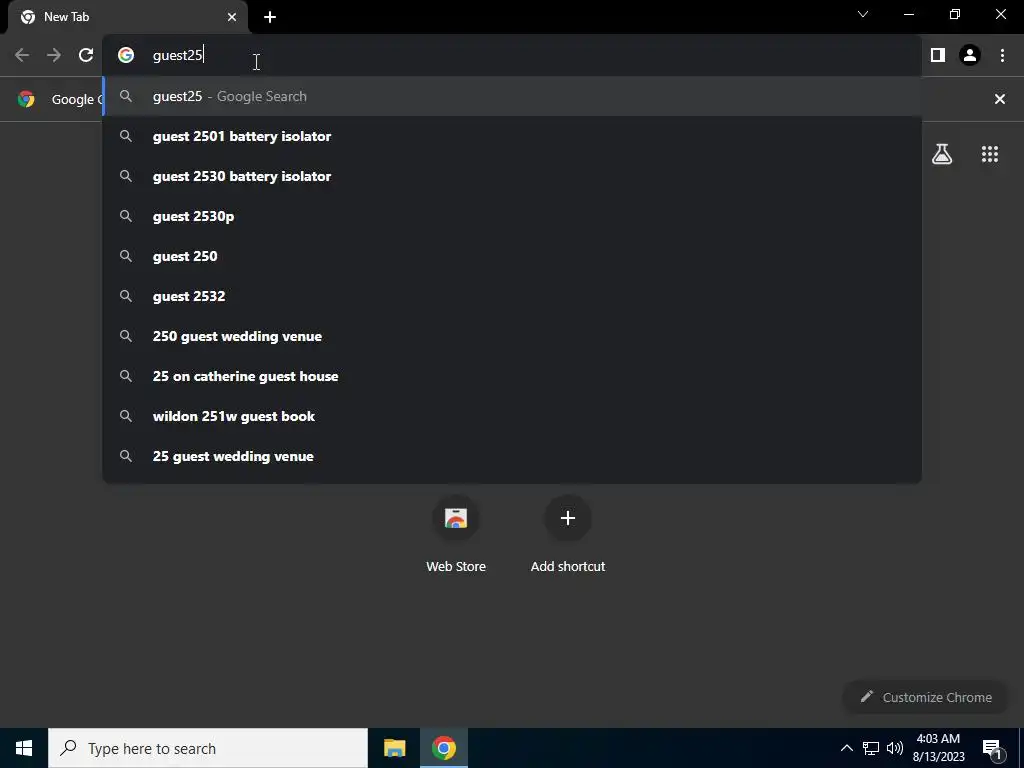Screen dimensions: 1024x768
Task: Click the reload page icon
Action: coord(86,56)
